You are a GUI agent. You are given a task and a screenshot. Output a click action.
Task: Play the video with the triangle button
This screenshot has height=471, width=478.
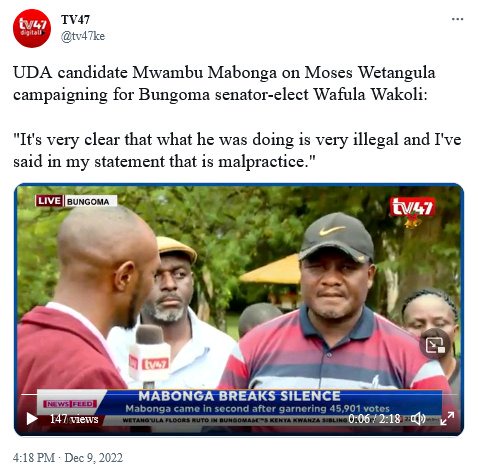(x=32, y=419)
